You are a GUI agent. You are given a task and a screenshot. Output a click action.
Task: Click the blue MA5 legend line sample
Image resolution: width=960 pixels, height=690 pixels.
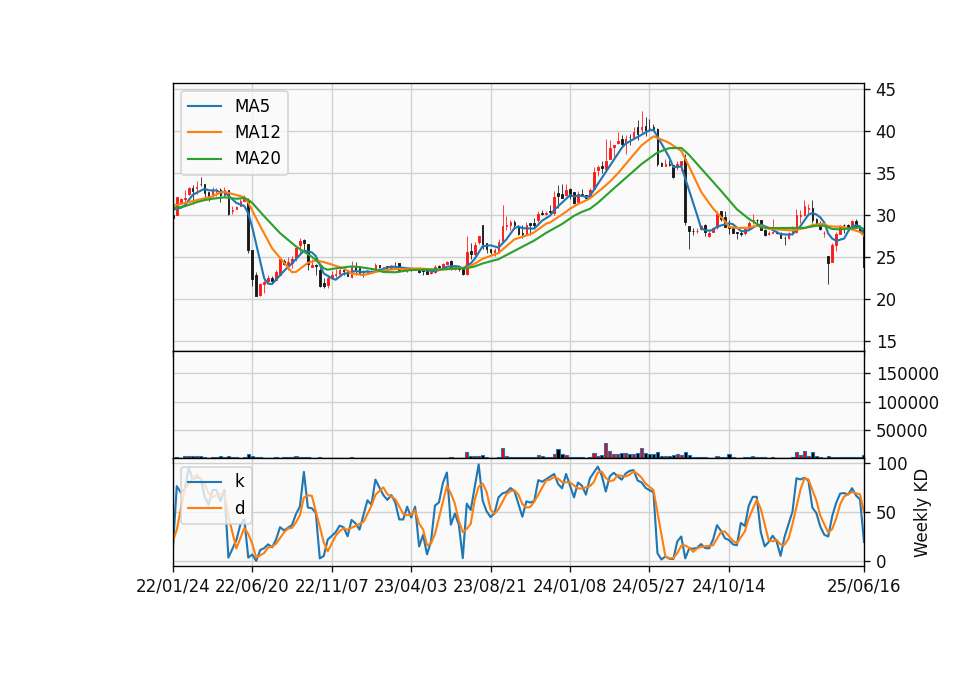tap(204, 106)
